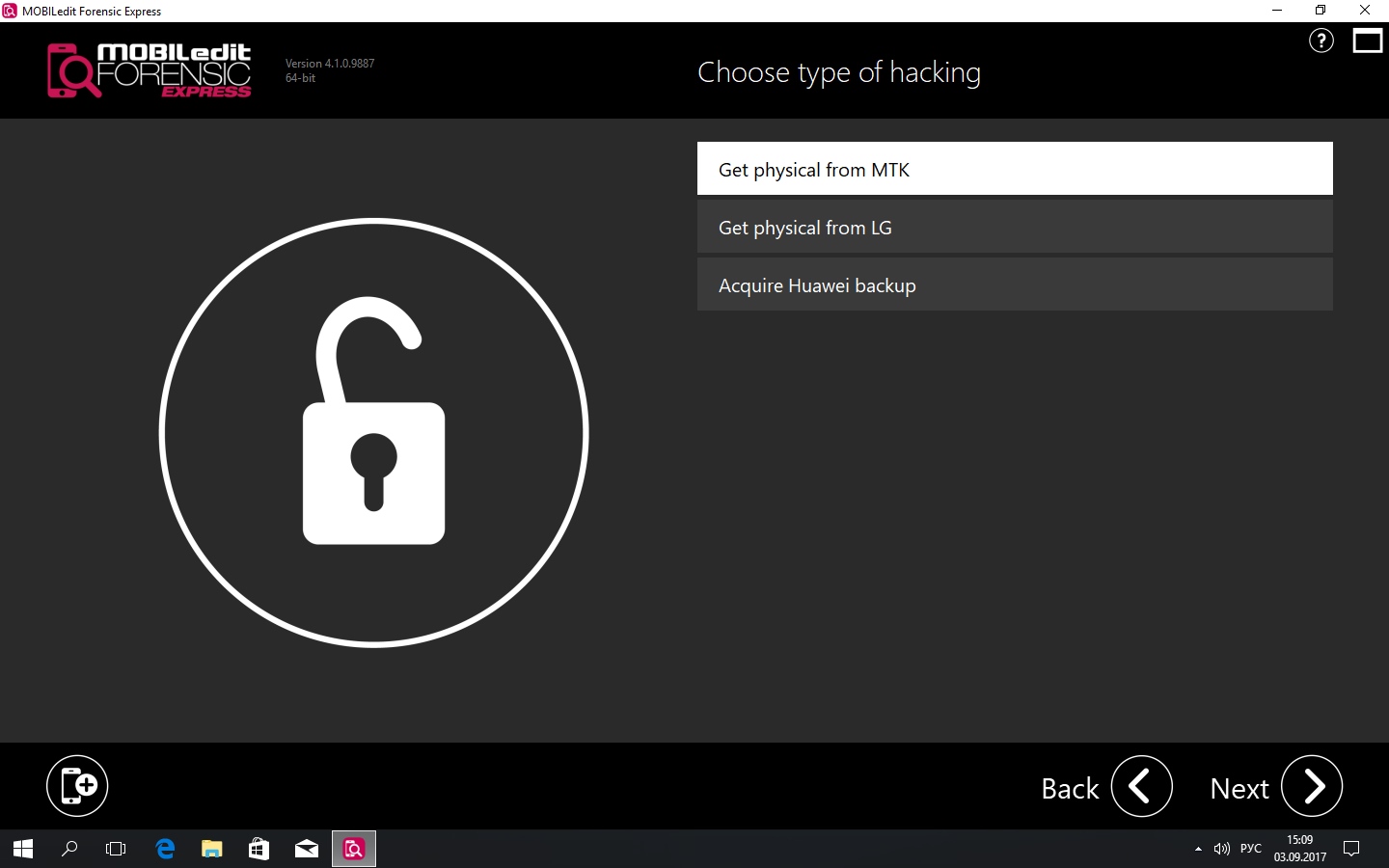Image resolution: width=1389 pixels, height=868 pixels.
Task: Open Windows taskbar search
Action: click(x=69, y=849)
